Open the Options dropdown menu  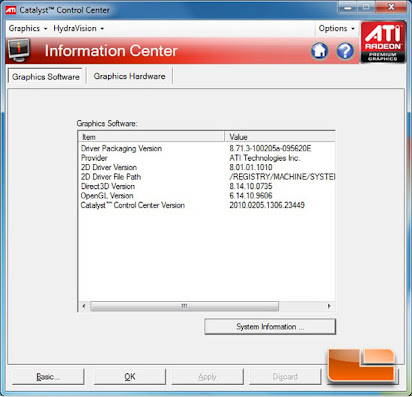tap(336, 28)
